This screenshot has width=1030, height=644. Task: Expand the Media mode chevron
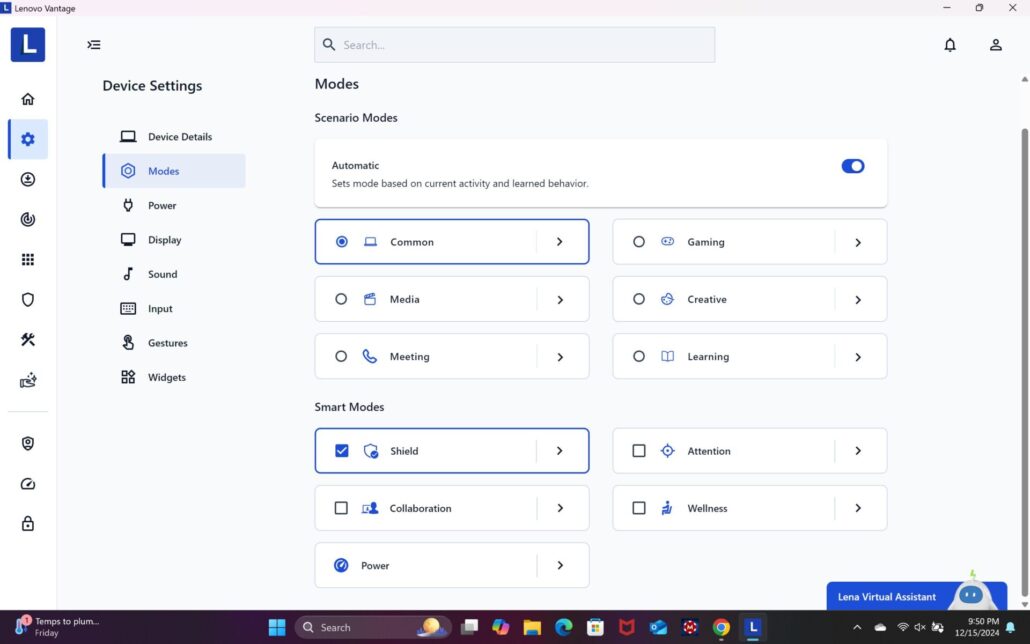coord(560,300)
